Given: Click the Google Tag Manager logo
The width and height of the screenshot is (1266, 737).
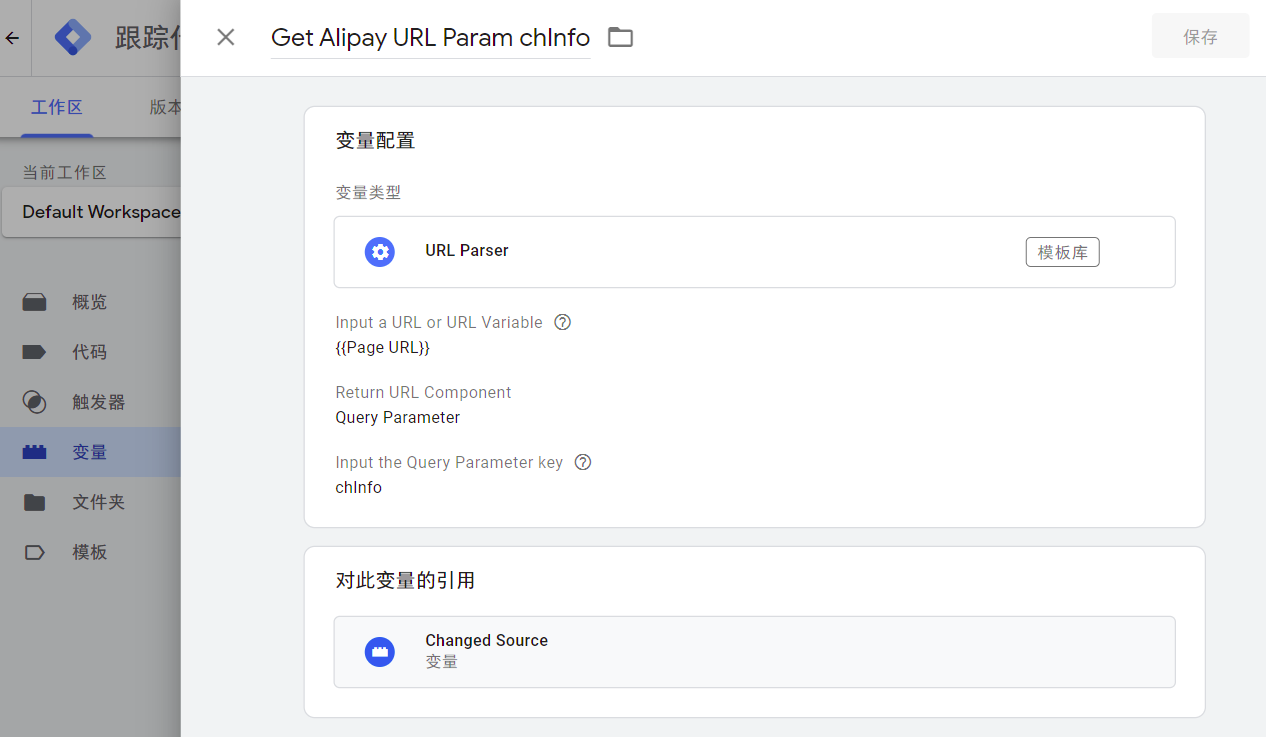Looking at the screenshot, I should point(73,38).
